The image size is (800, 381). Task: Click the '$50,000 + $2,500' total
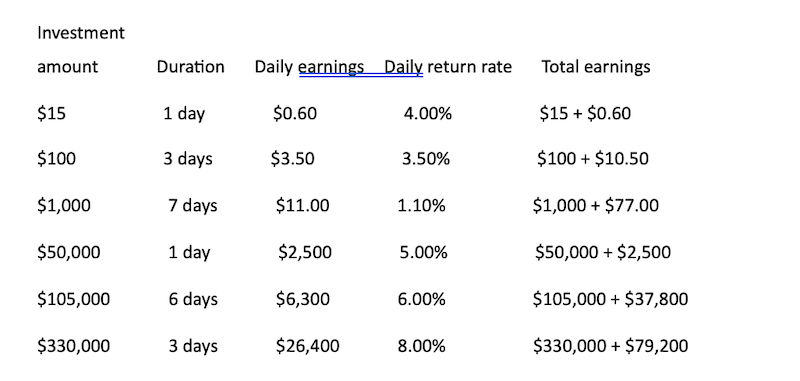[603, 252]
